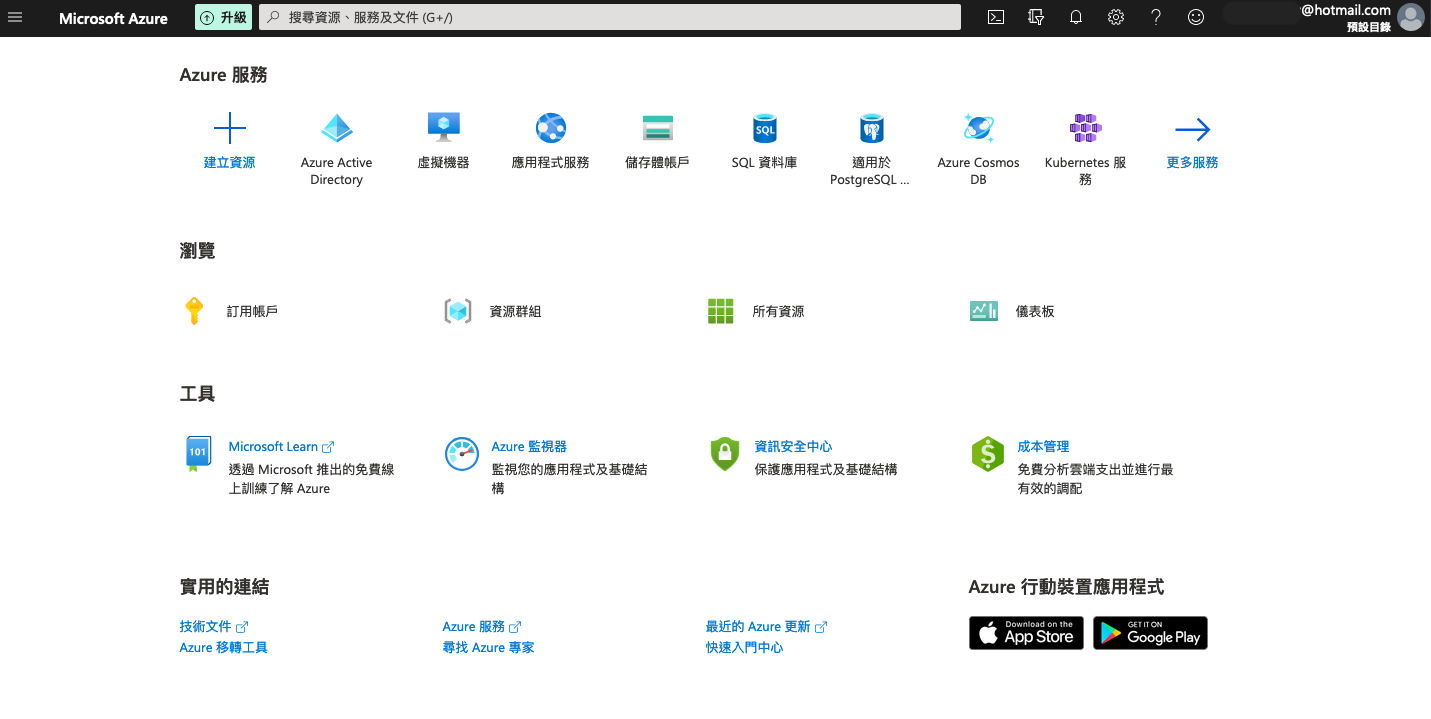Open the help question mark icon
Image resolution: width=1431 pixels, height=719 pixels.
pyautogui.click(x=1156, y=17)
